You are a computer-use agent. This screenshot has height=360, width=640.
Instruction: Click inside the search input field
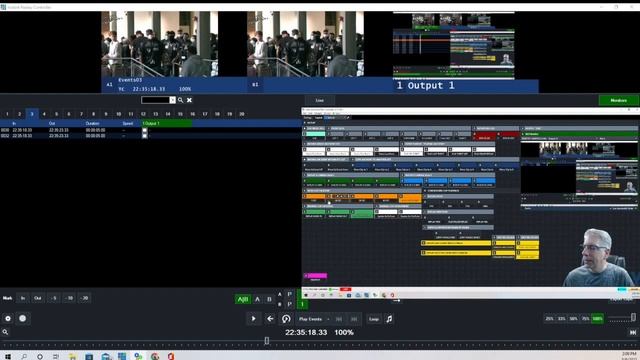[156, 100]
